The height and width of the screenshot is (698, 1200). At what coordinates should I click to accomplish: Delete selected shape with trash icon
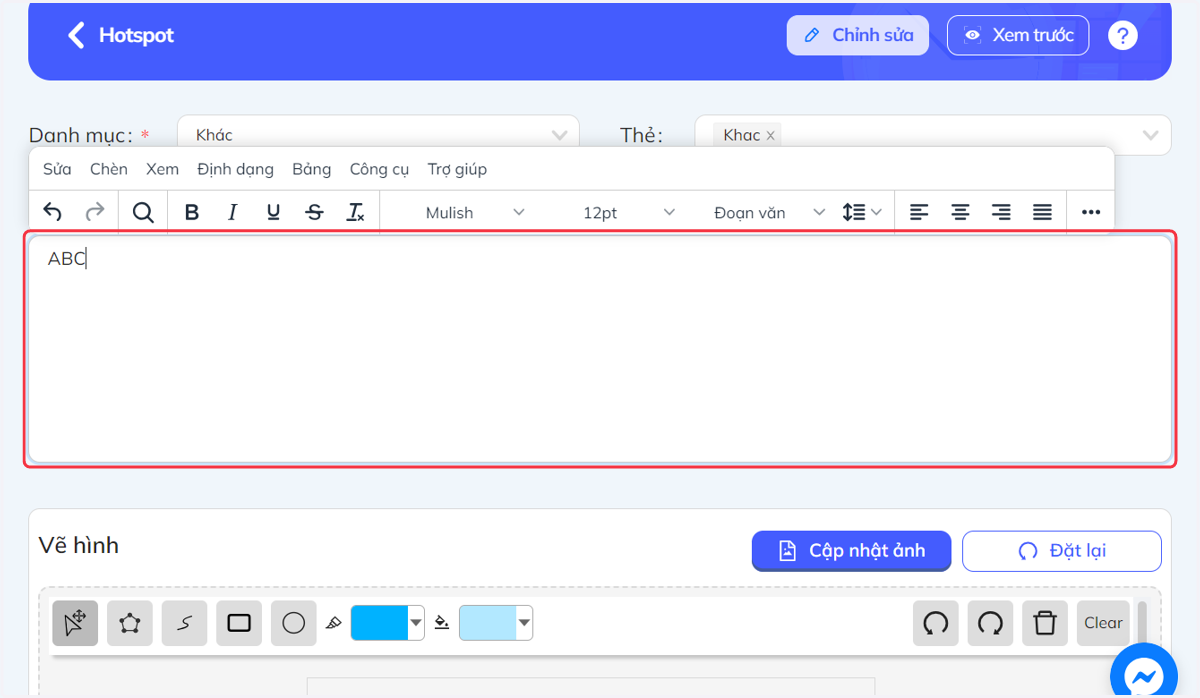tap(1045, 623)
